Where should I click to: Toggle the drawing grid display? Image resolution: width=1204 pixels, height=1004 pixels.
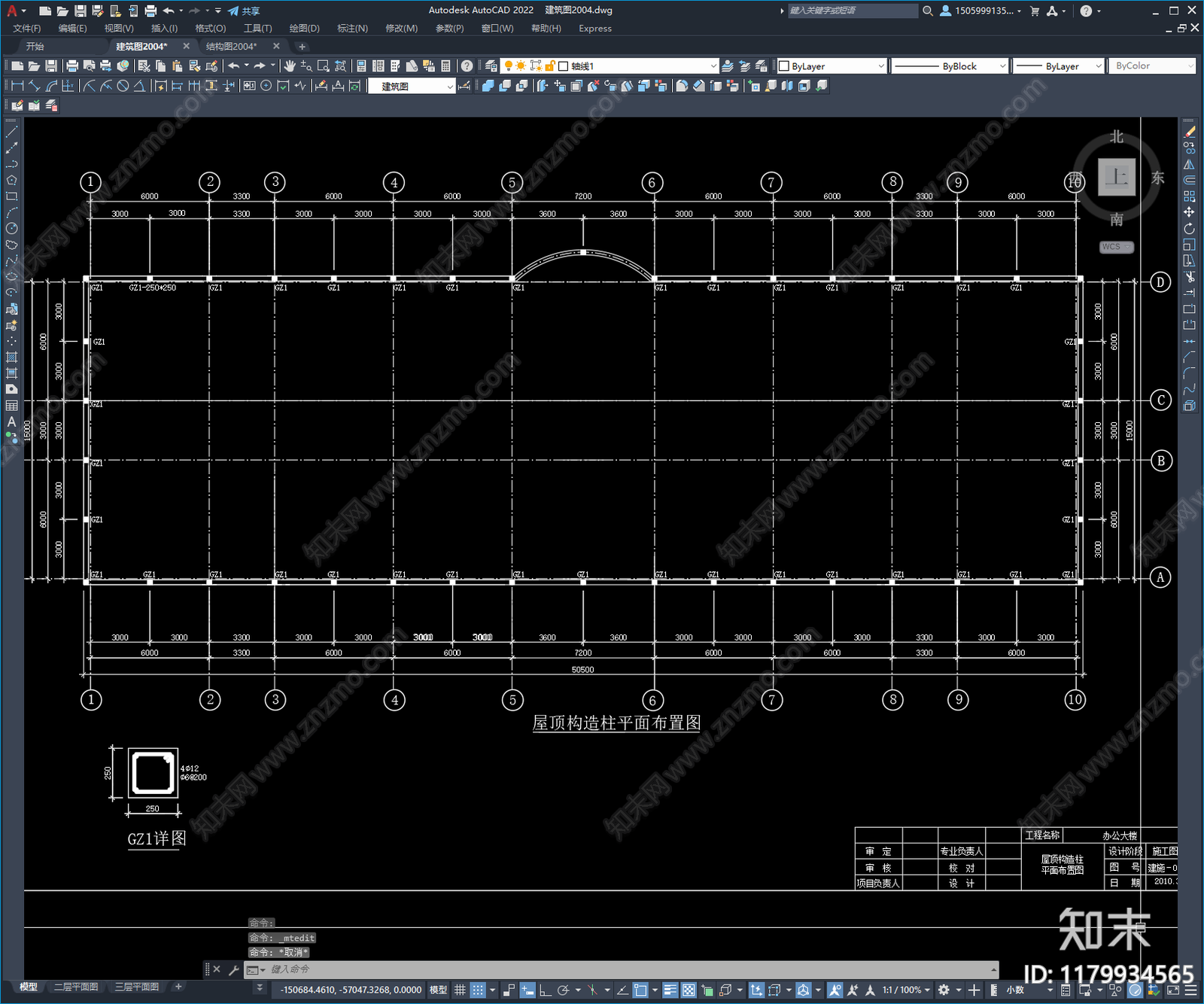[460, 990]
